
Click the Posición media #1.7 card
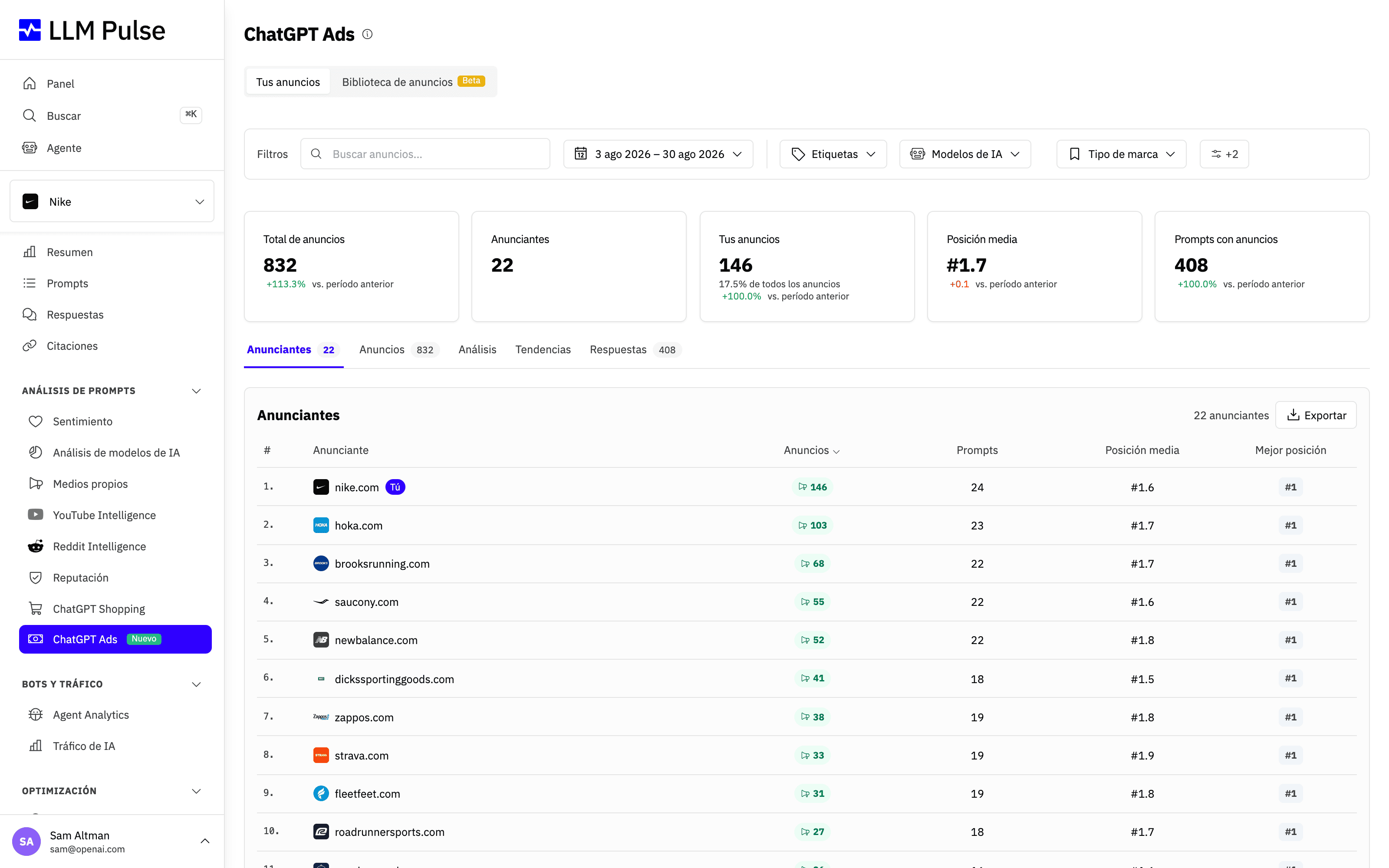coord(1034,266)
